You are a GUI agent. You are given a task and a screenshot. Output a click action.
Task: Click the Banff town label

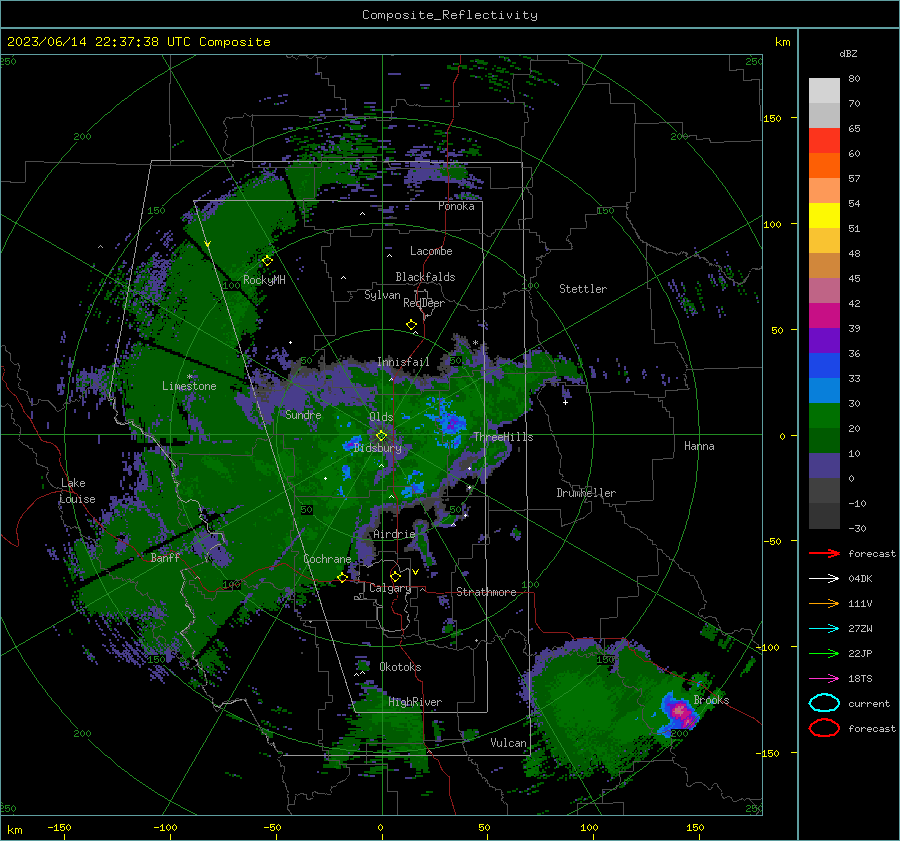165,558
